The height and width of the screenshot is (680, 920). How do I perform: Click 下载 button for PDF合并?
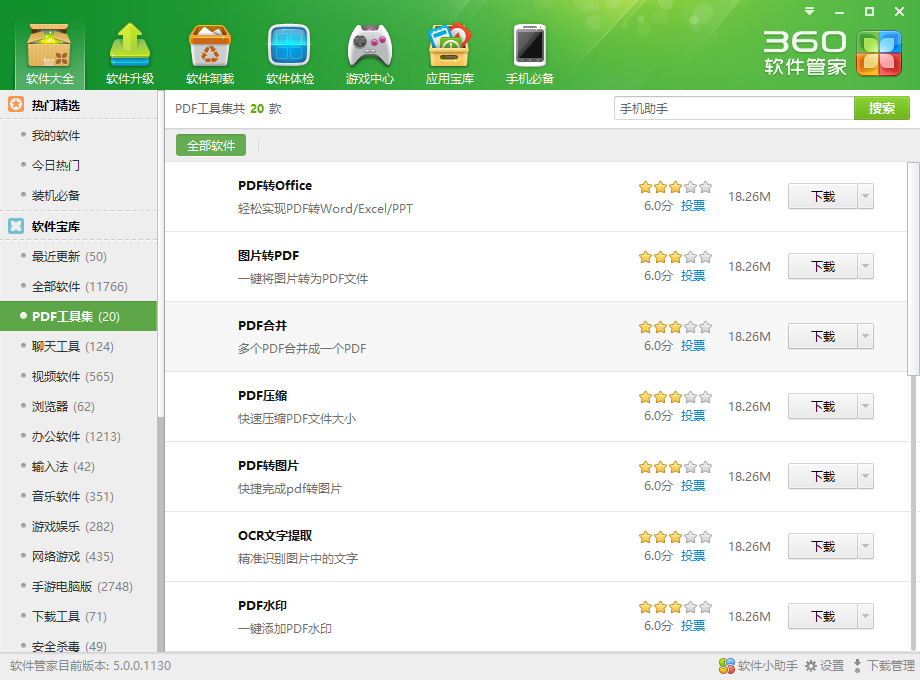pos(822,337)
